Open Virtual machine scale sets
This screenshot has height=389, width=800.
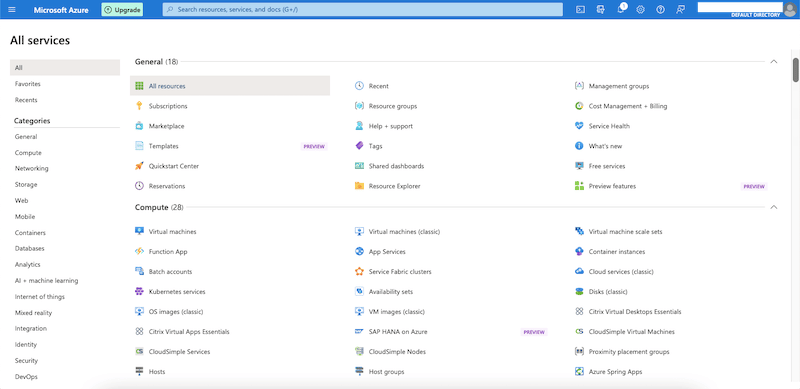pos(626,231)
